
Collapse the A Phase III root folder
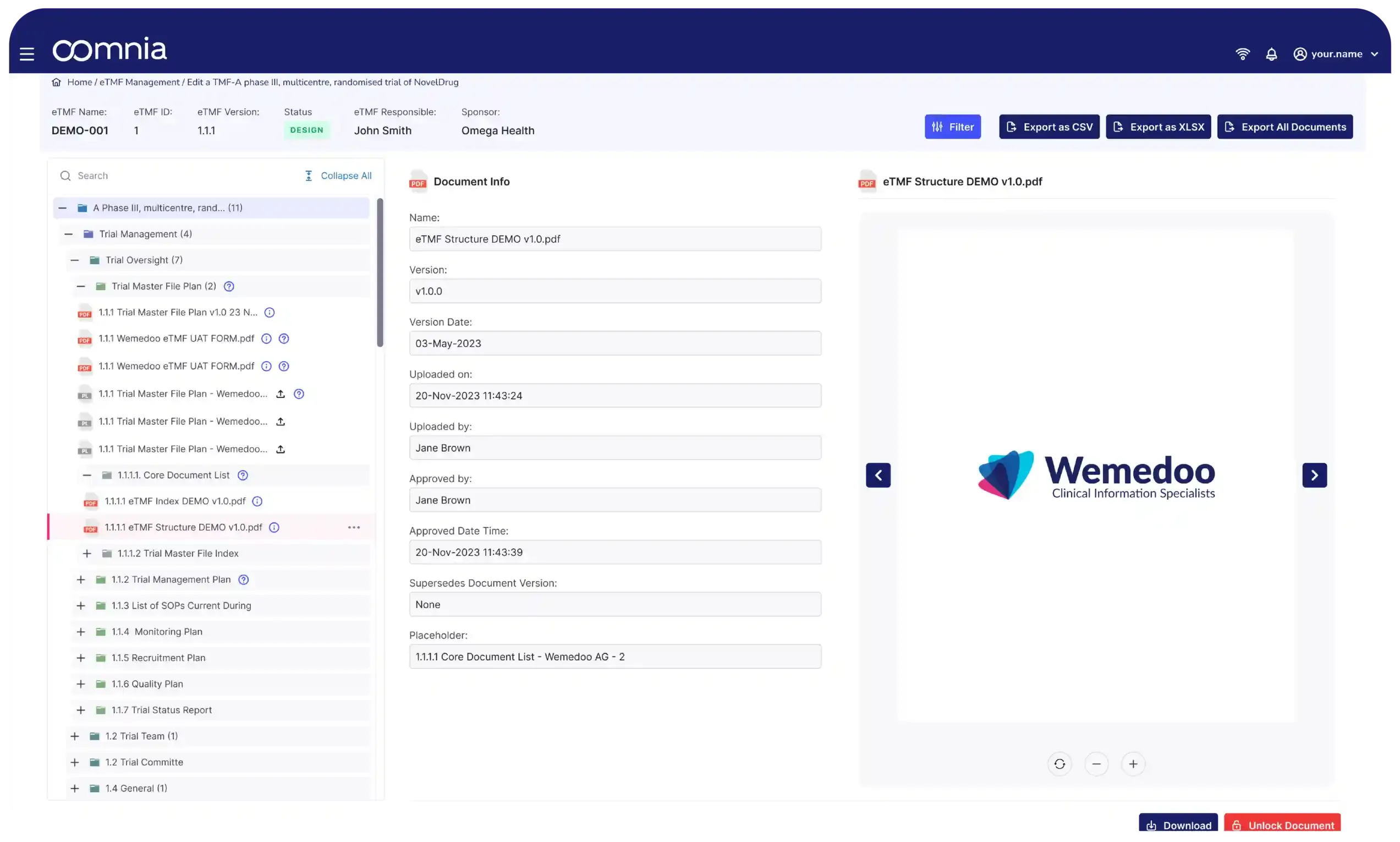62,208
